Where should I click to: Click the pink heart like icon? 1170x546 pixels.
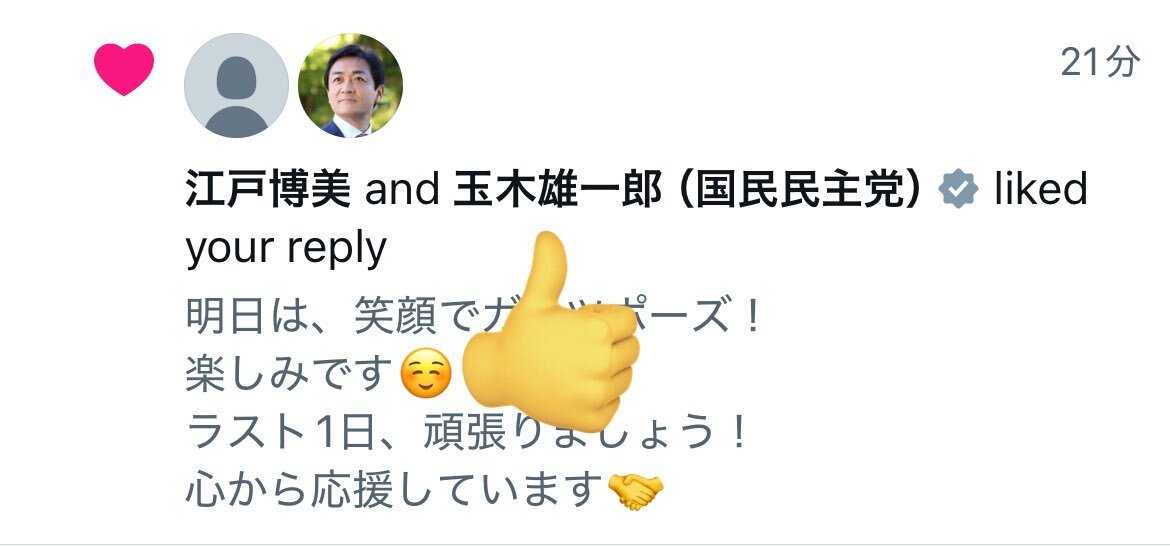pos(124,69)
